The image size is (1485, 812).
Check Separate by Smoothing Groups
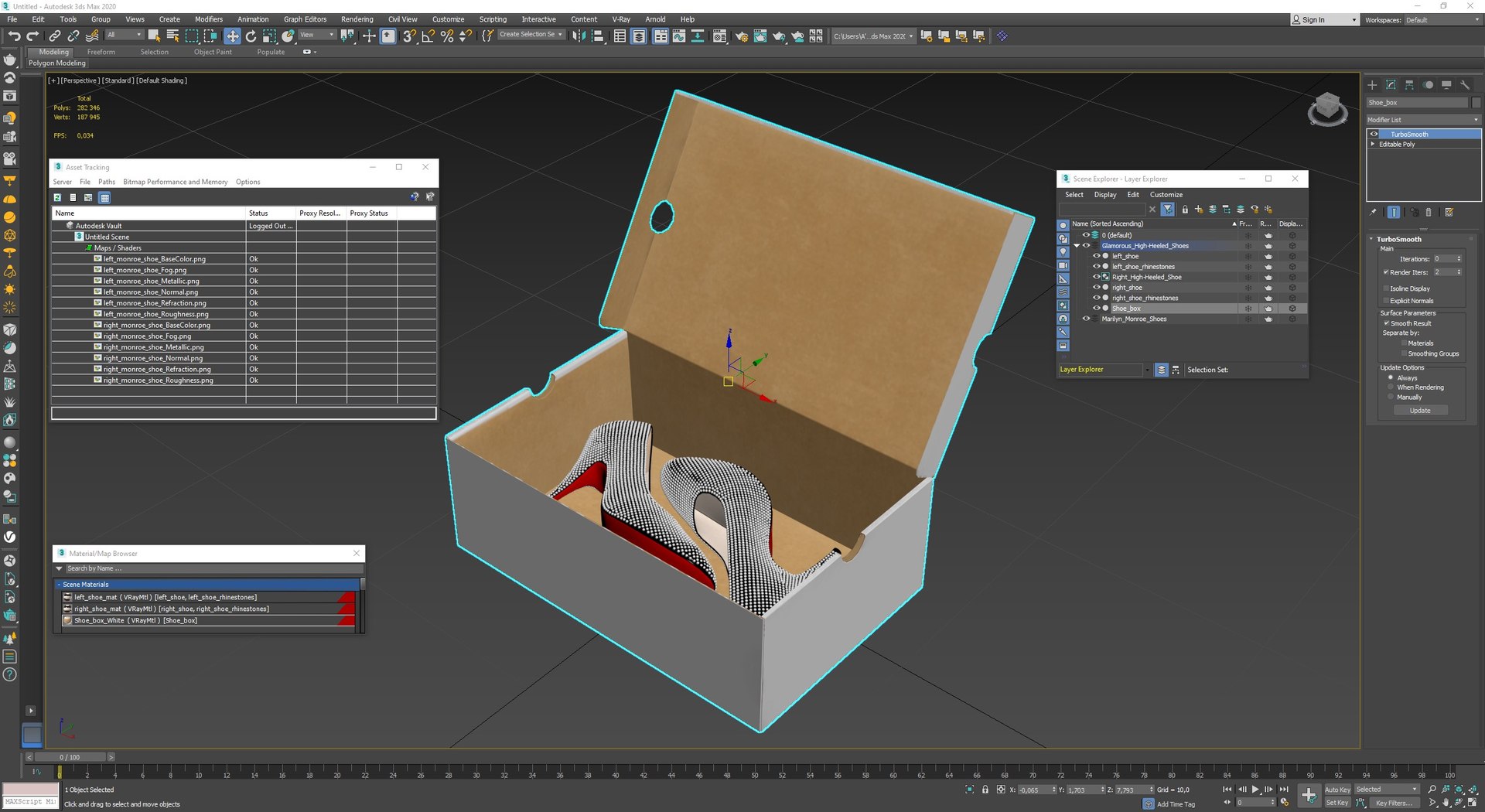(x=1404, y=353)
